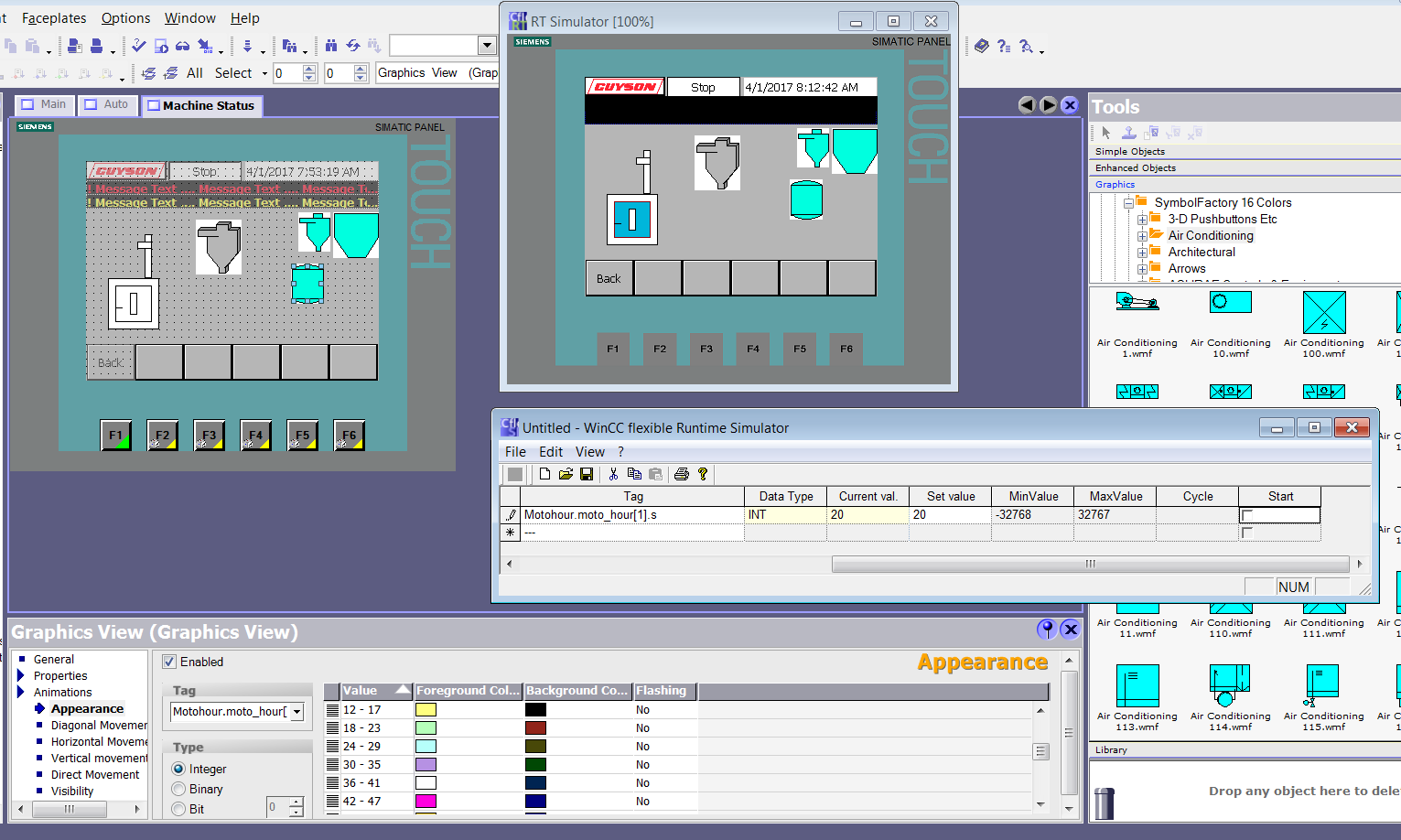Click yellow question mark help in Simulator
Viewport: 1401px width, 840px height.
tap(703, 474)
